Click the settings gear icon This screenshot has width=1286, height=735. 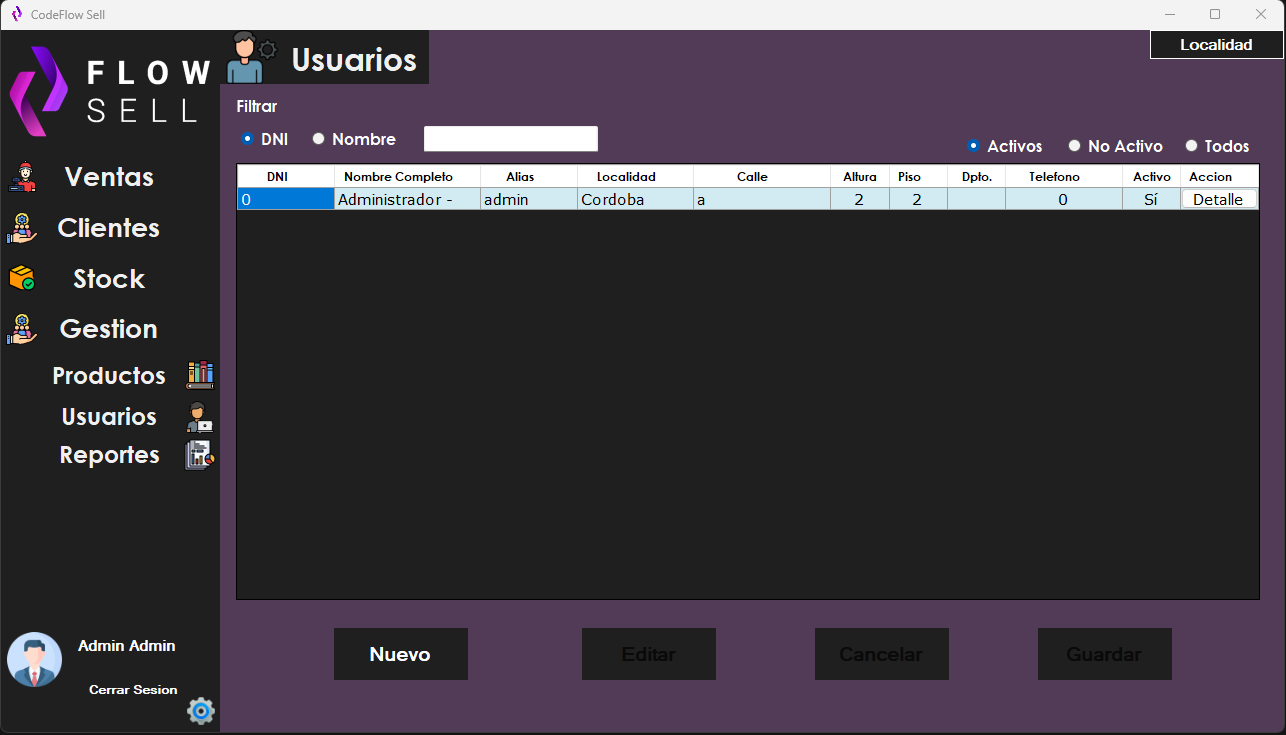(200, 711)
